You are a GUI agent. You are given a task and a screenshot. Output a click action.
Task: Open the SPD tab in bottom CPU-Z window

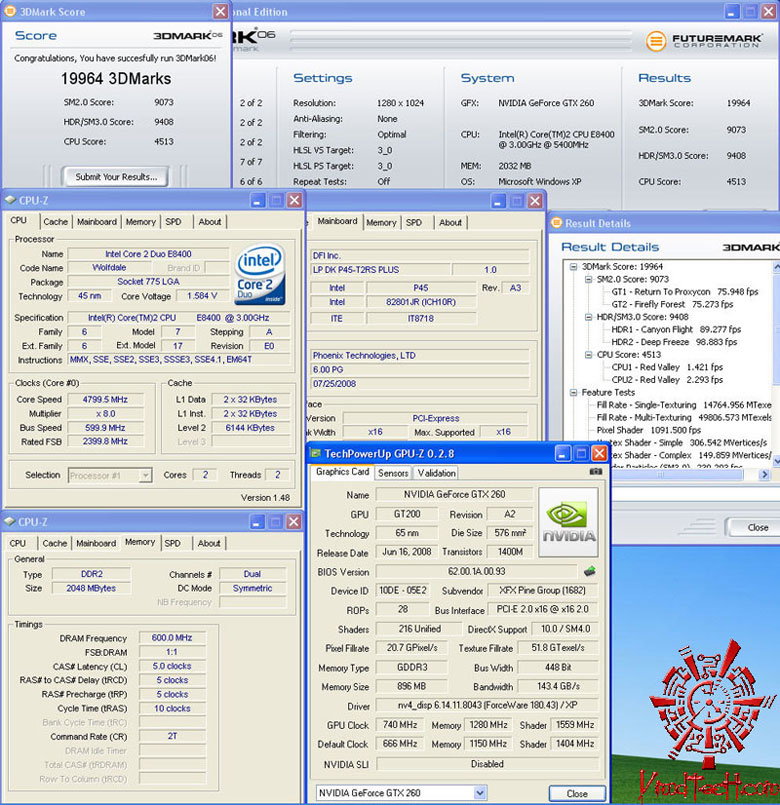tap(173, 543)
